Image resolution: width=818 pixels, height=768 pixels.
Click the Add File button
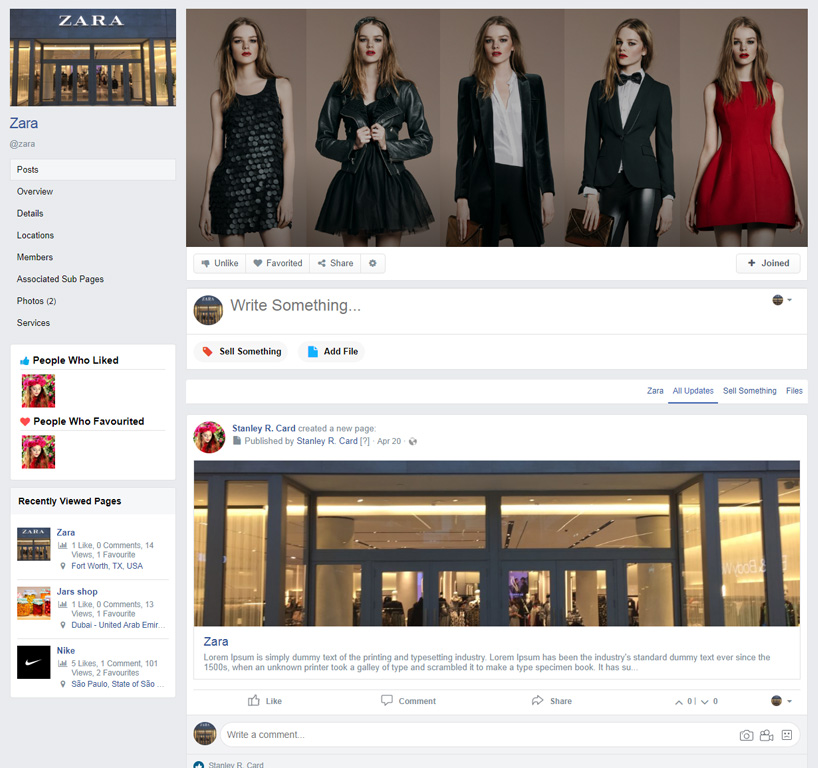(x=332, y=352)
